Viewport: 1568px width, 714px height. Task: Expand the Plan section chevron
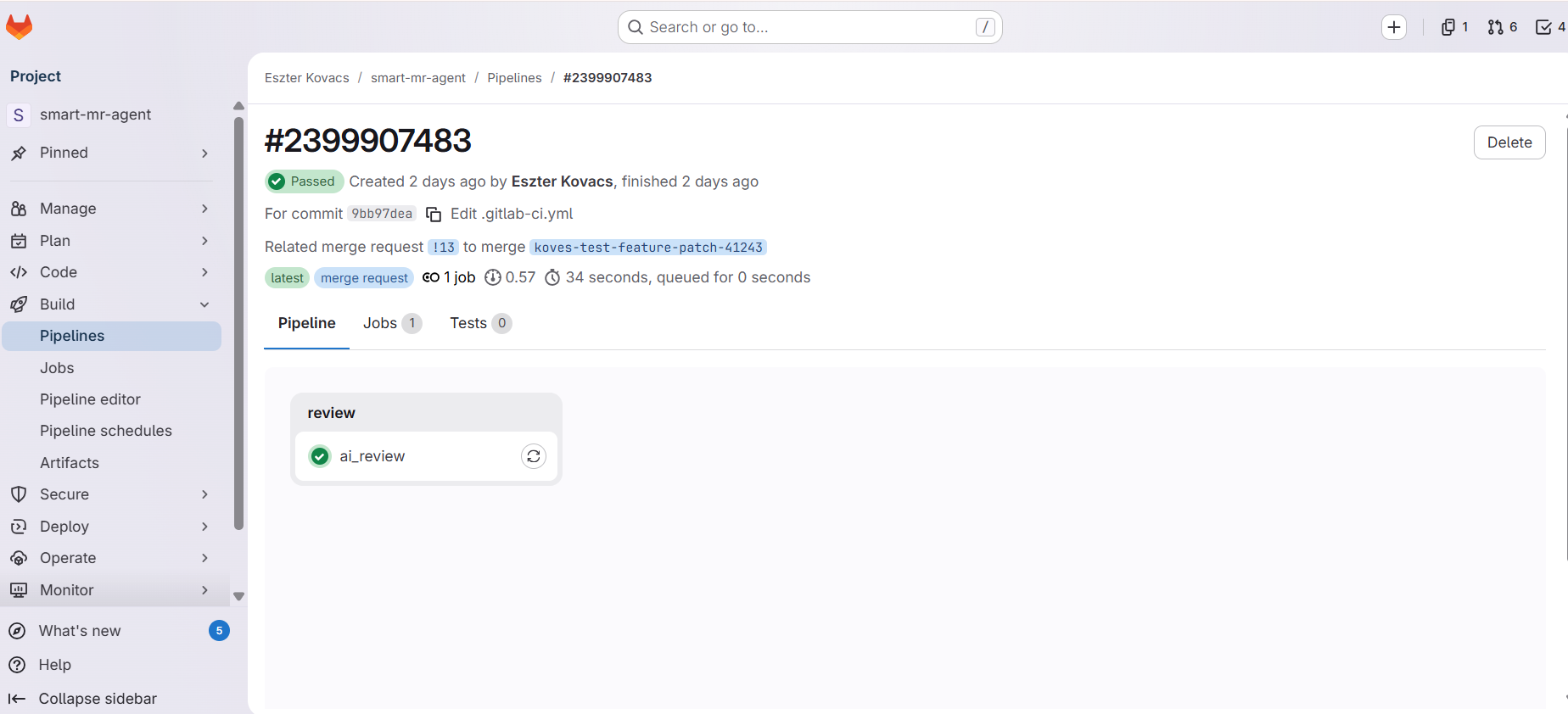tap(204, 241)
